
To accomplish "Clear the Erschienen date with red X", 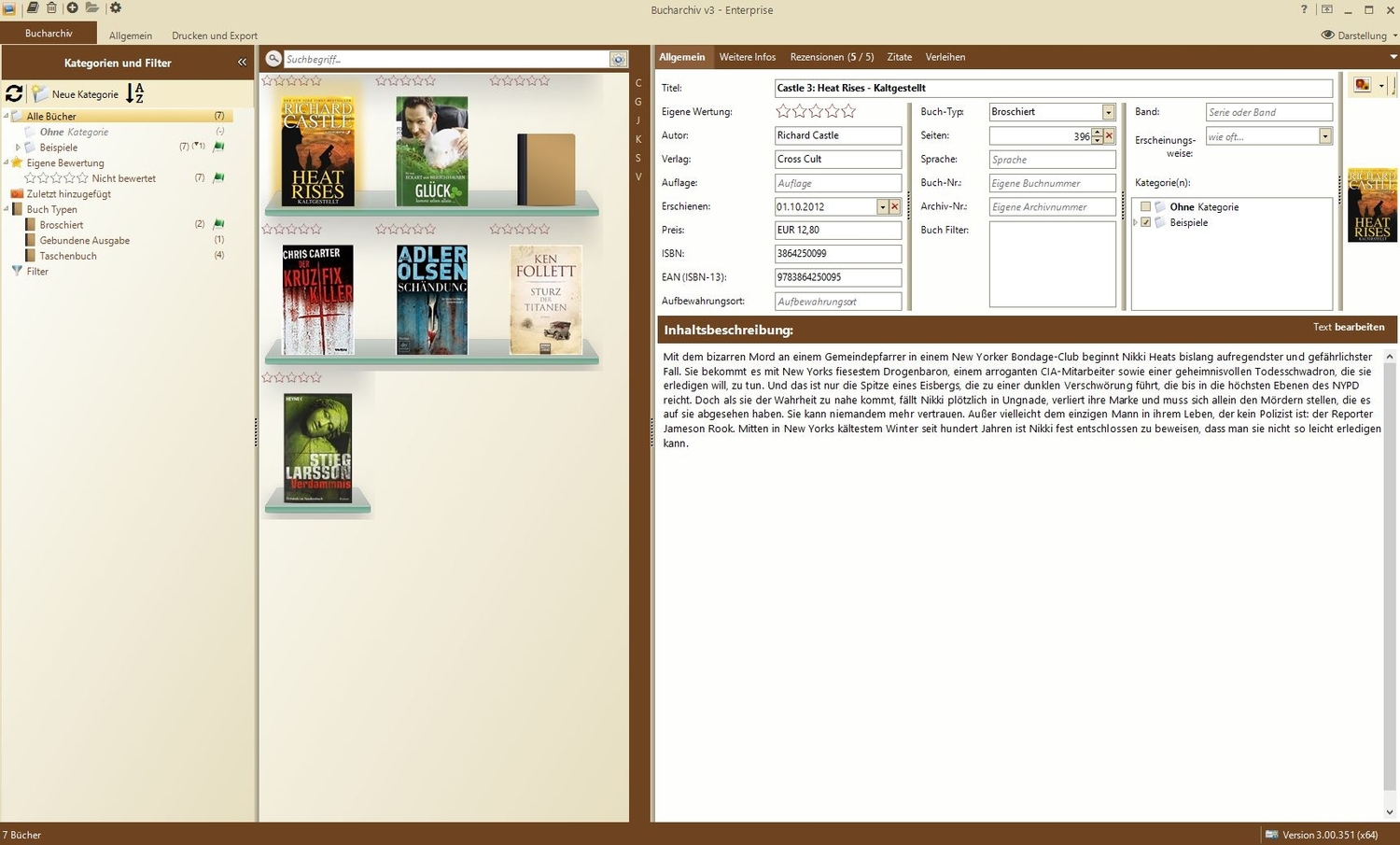I will pos(894,206).
